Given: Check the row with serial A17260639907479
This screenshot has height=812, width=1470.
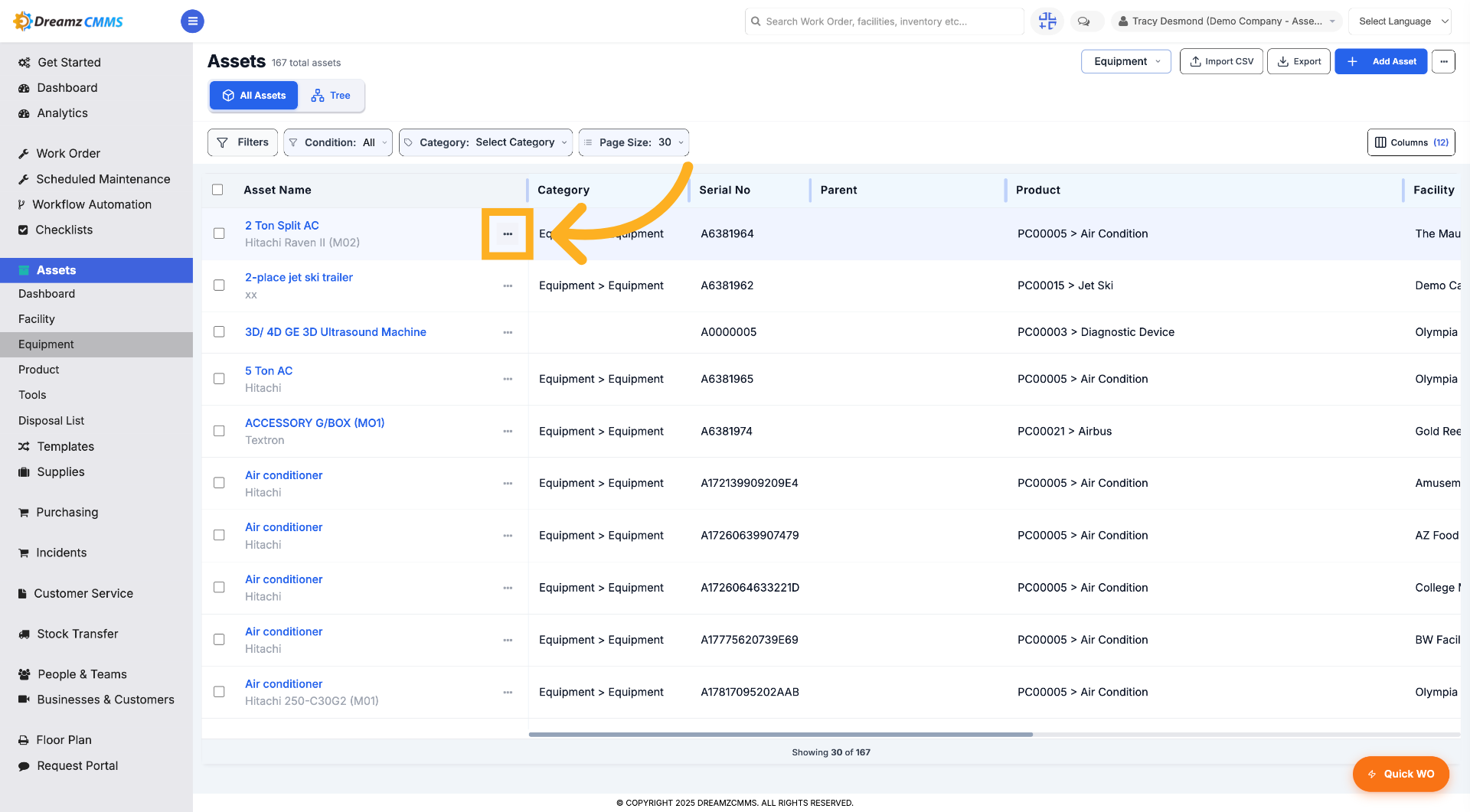Looking at the screenshot, I should (219, 535).
